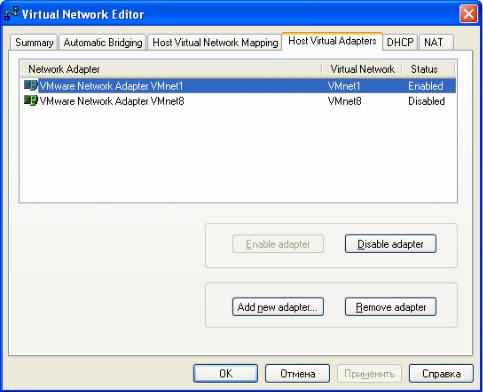Image resolution: width=483 pixels, height=392 pixels.
Task: Click the Virtual Network Editor title bar icon
Action: (x=11, y=14)
